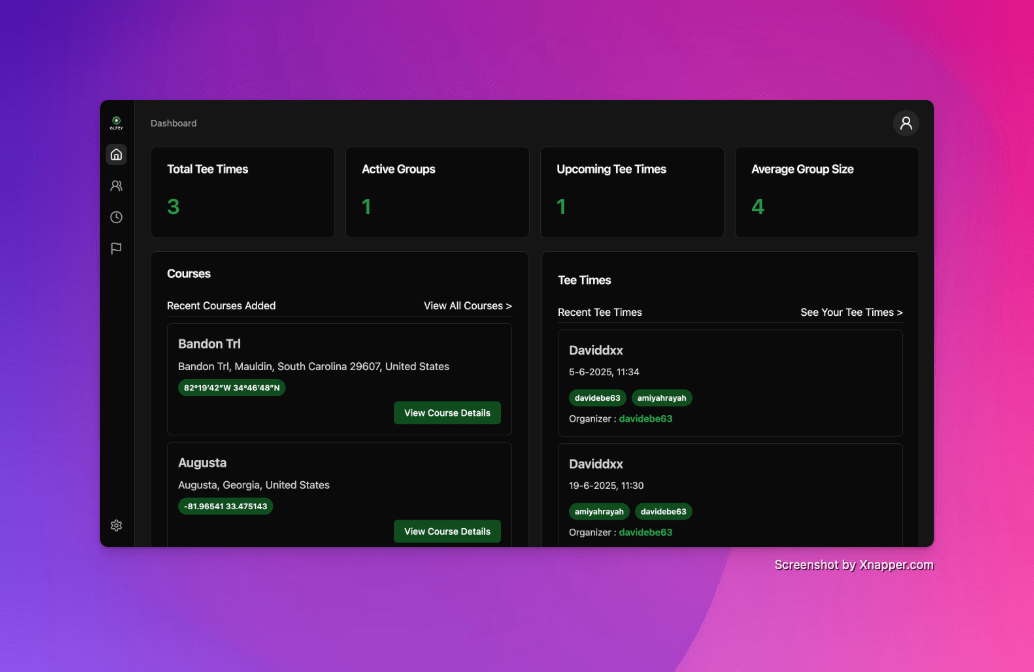Click the Average Group Size card
Viewport: 1034px width, 672px height.
point(827,192)
